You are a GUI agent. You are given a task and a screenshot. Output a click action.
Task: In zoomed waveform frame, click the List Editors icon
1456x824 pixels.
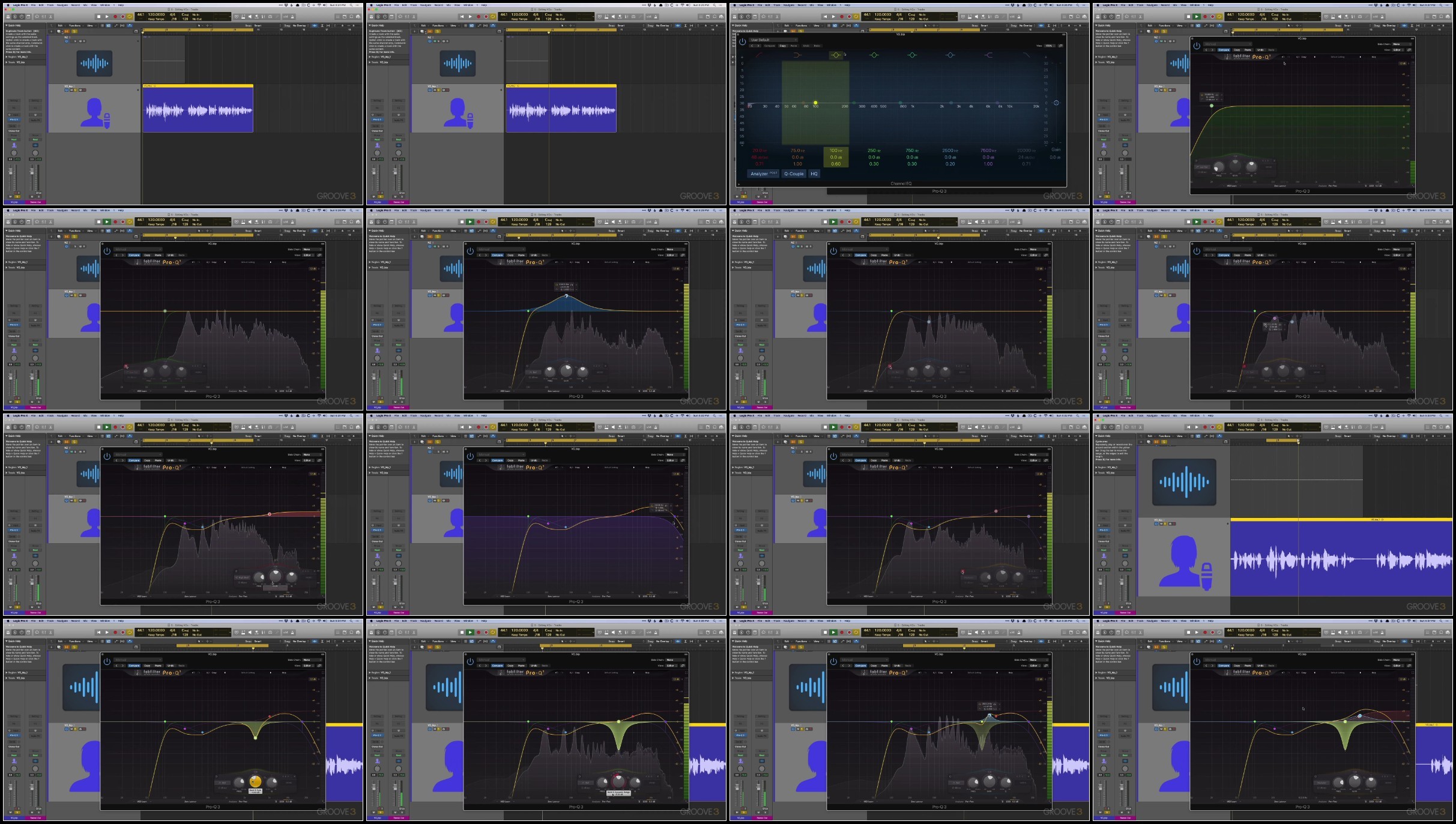[1427, 427]
